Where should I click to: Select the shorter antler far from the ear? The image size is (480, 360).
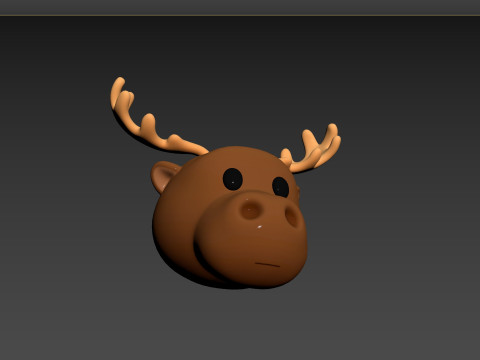[310, 148]
